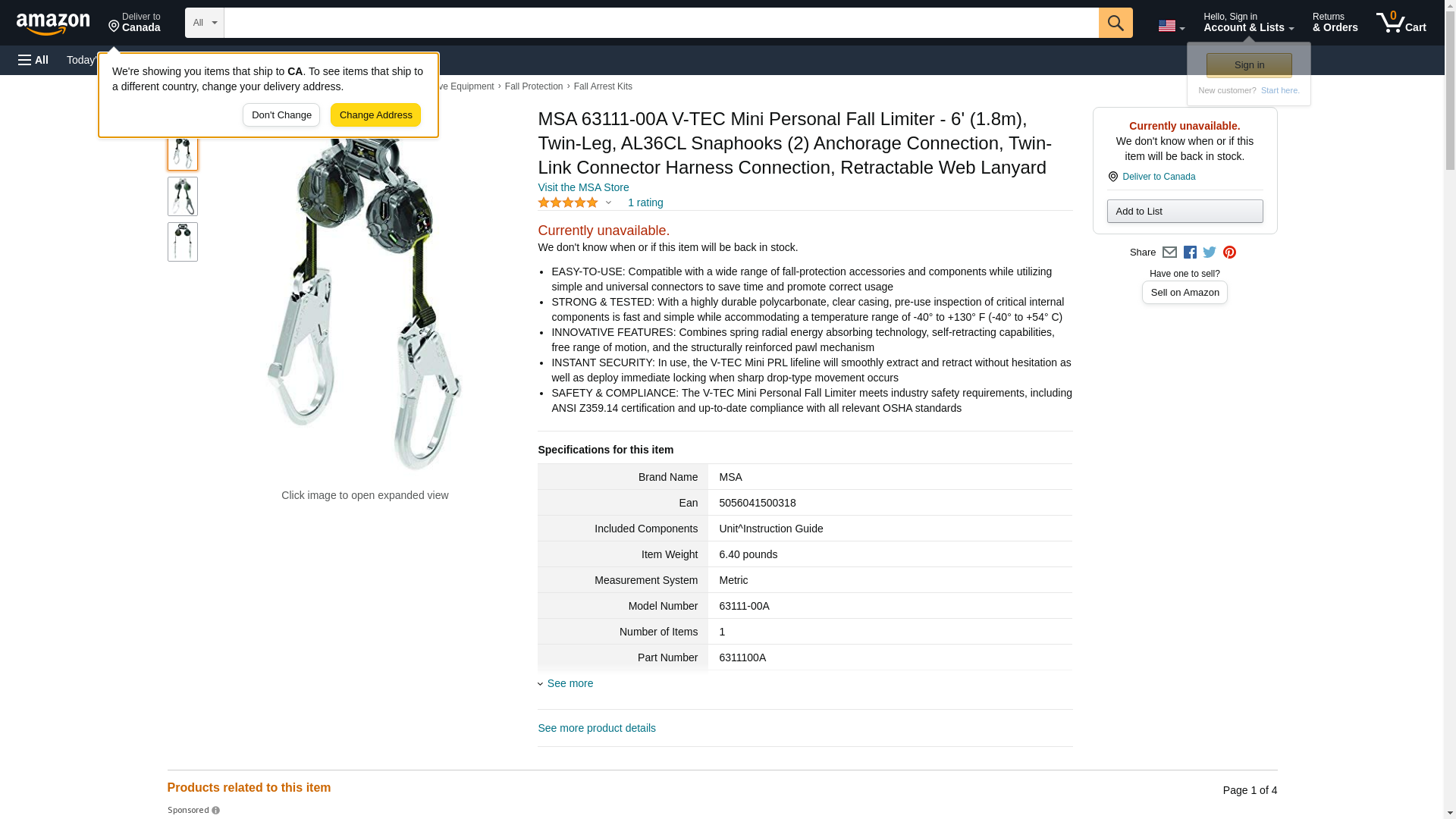This screenshot has height=819, width=1456.
Task: Open the country flag language dropdown
Action: click(x=1171, y=26)
